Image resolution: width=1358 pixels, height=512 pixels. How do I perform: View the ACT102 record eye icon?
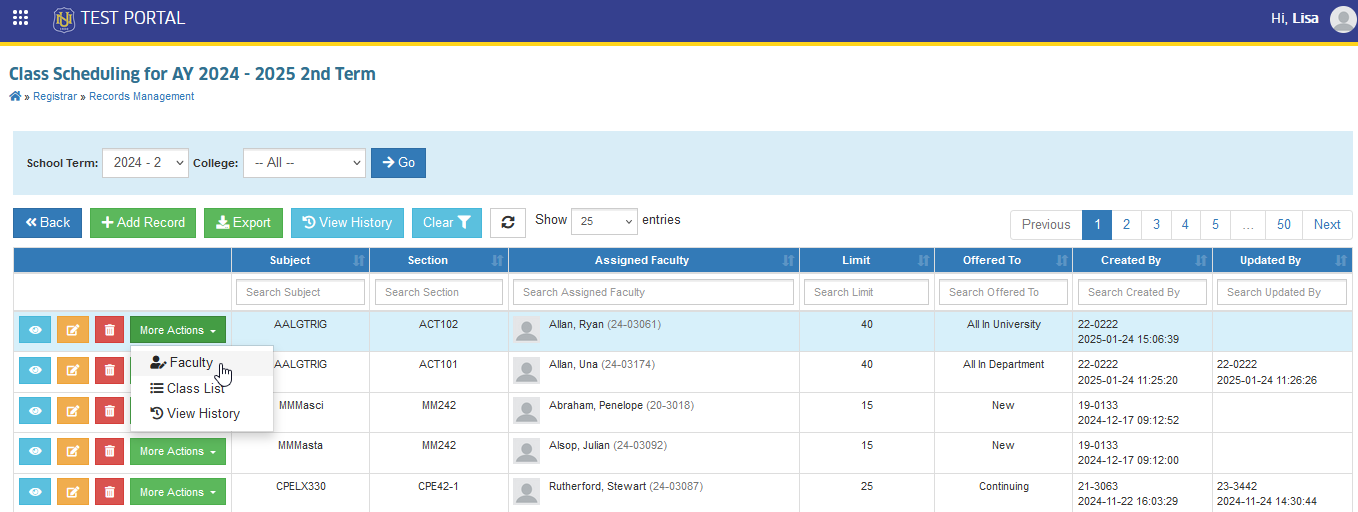coord(35,330)
